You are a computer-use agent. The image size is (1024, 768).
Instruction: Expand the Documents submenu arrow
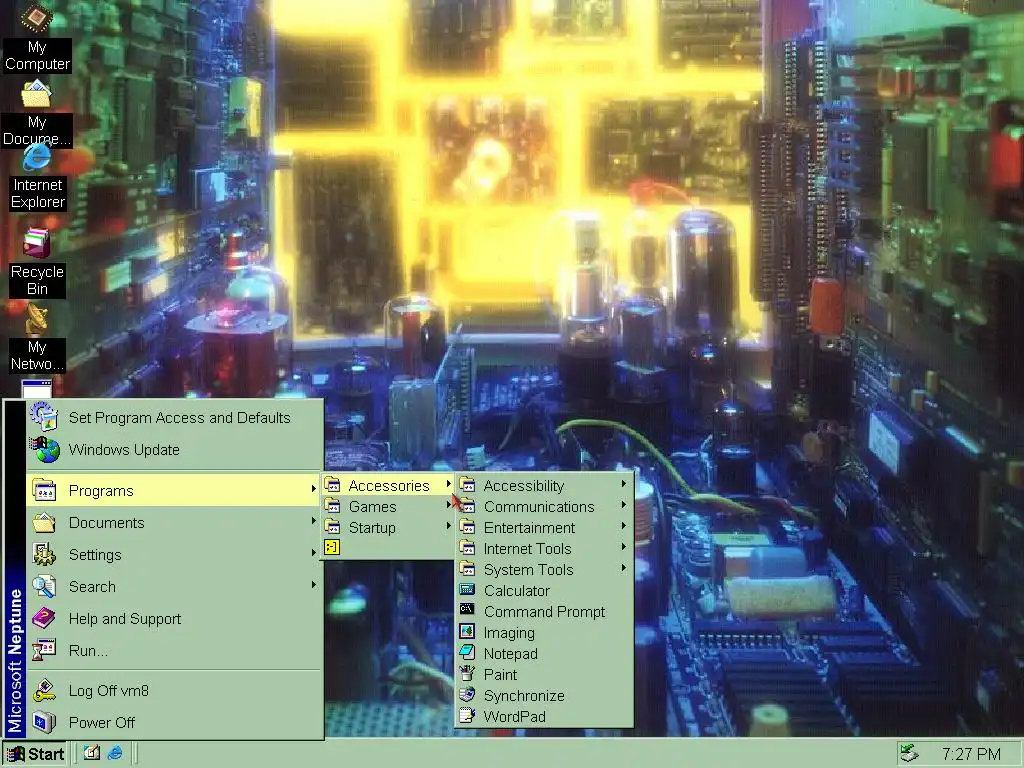coord(313,522)
